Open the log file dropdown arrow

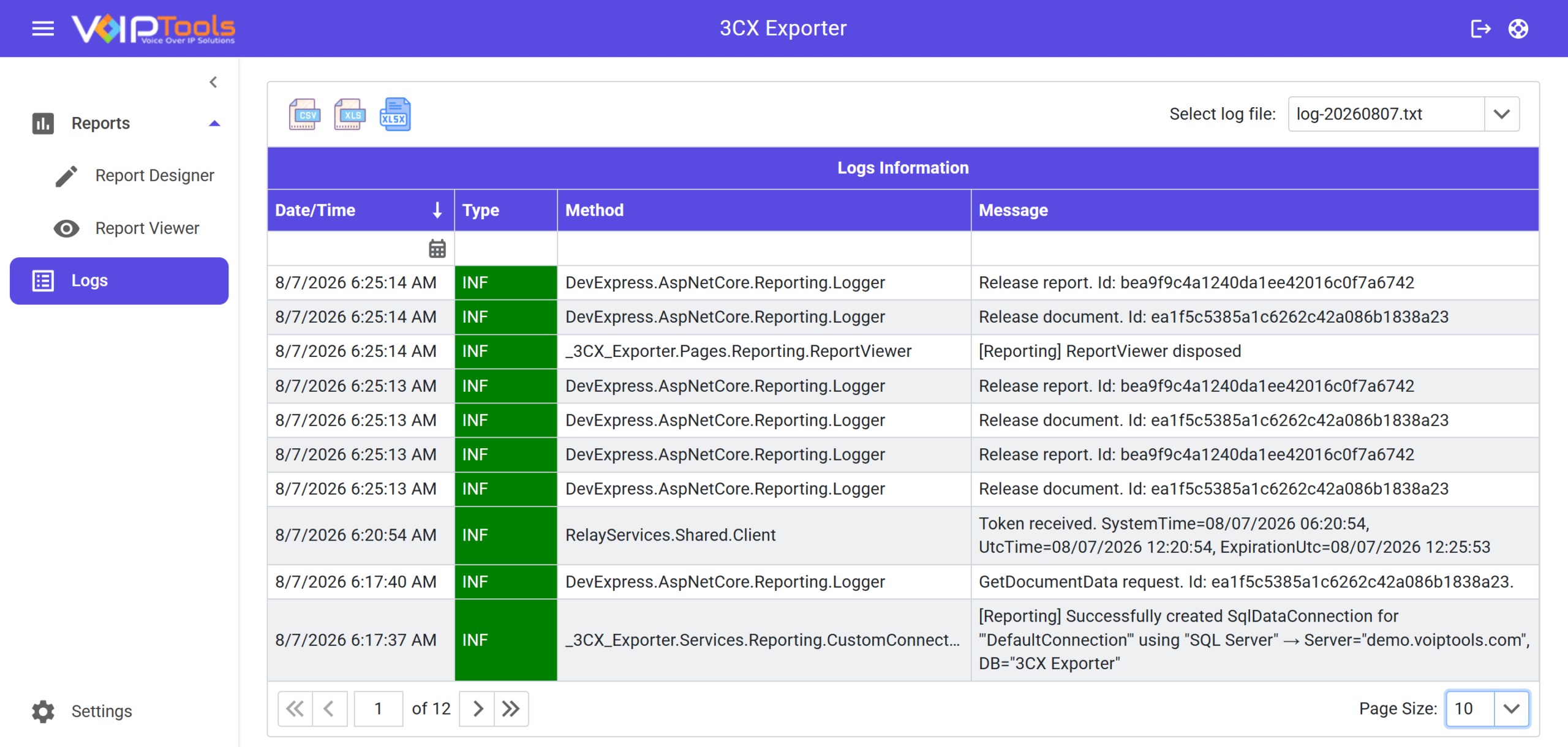tap(1502, 114)
